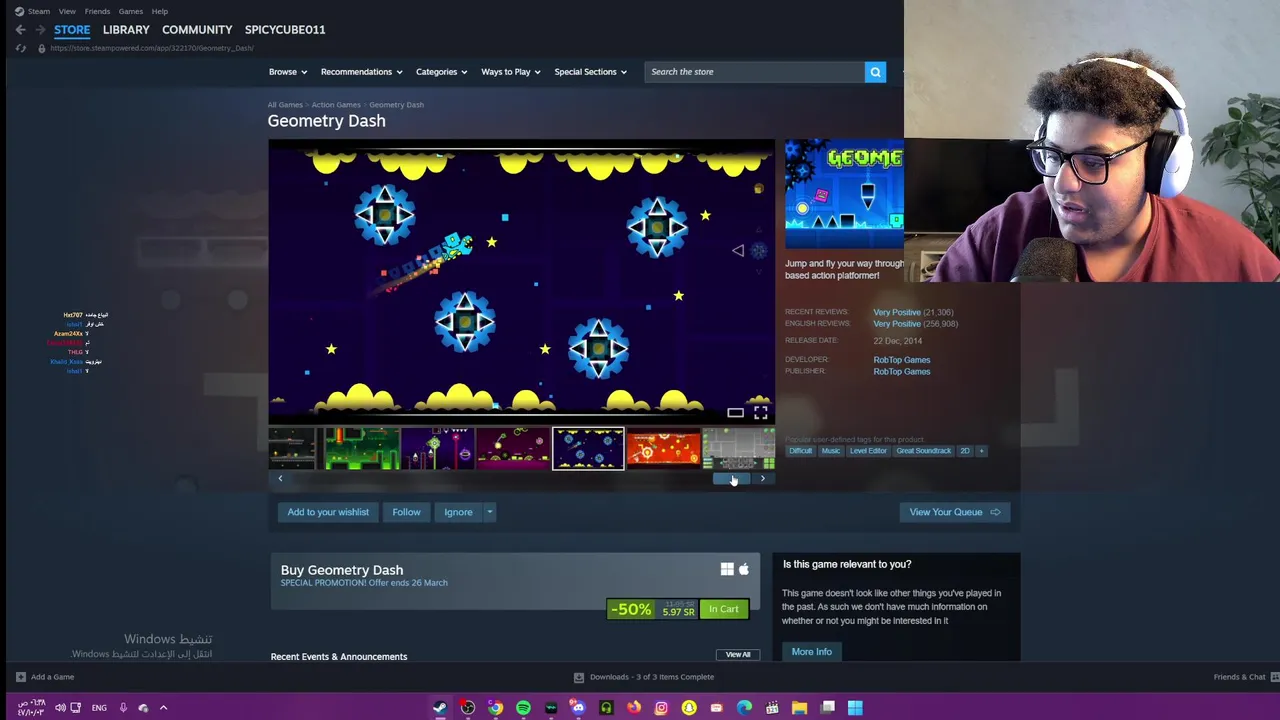Open Downloads status at bottom bar
The height and width of the screenshot is (720, 1280).
(644, 677)
